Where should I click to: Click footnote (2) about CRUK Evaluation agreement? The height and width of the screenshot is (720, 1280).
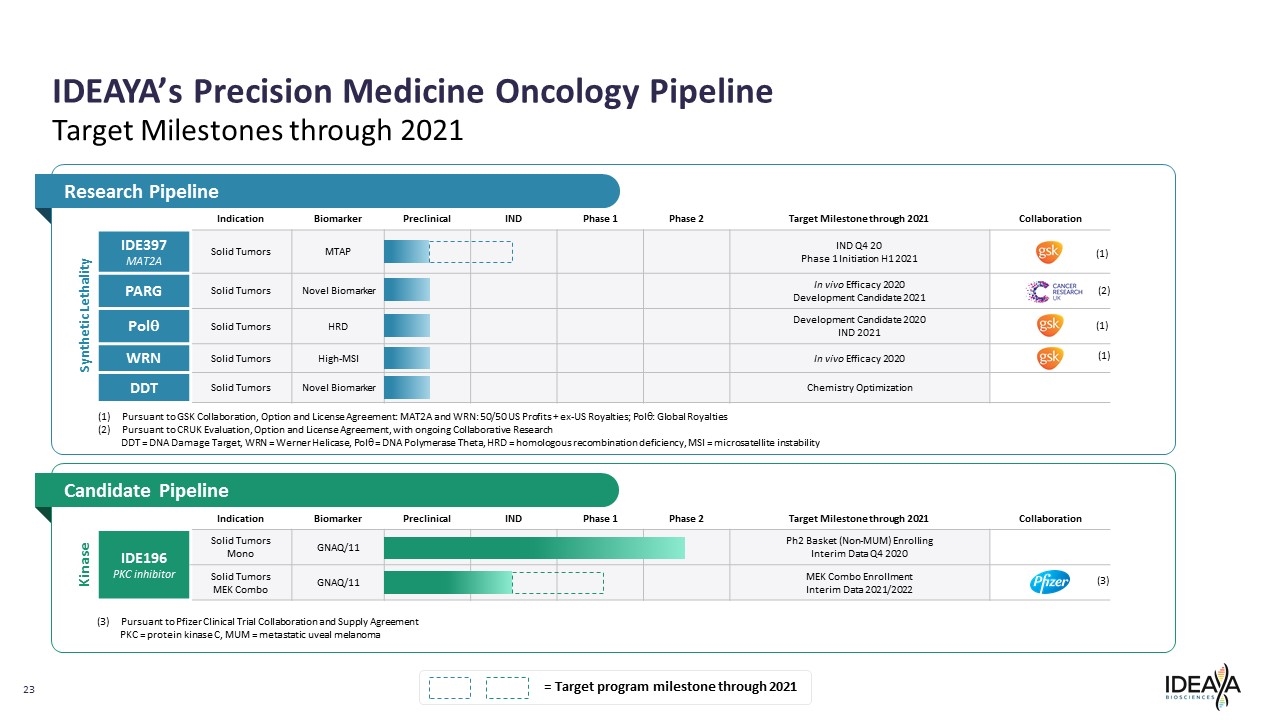325,429
